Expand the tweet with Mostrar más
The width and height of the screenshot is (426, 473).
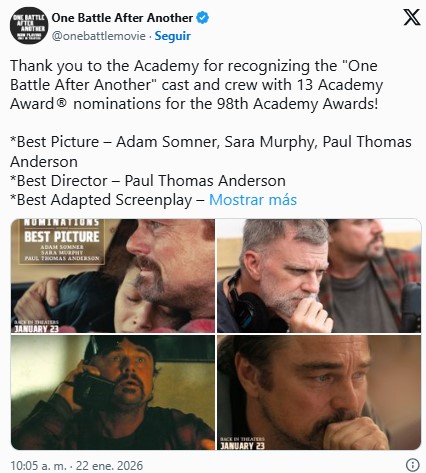(x=253, y=200)
